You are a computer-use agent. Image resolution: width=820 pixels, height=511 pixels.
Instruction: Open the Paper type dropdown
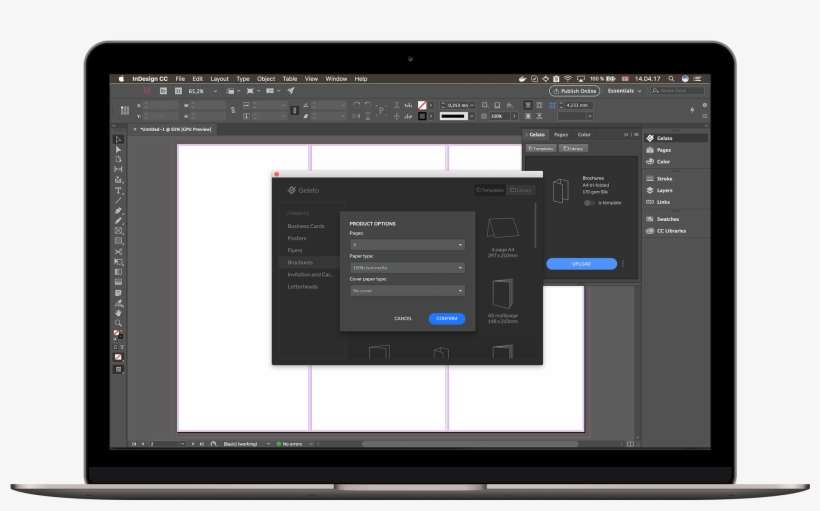[406, 268]
